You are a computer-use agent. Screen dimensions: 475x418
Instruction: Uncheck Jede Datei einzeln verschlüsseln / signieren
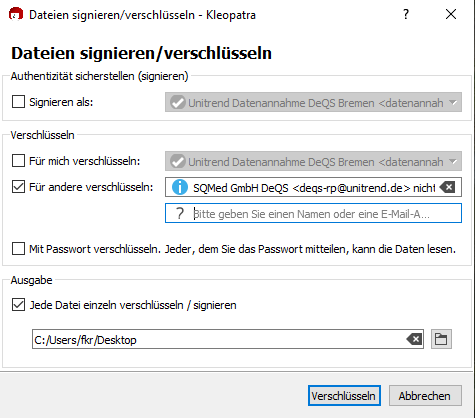tap(18, 305)
